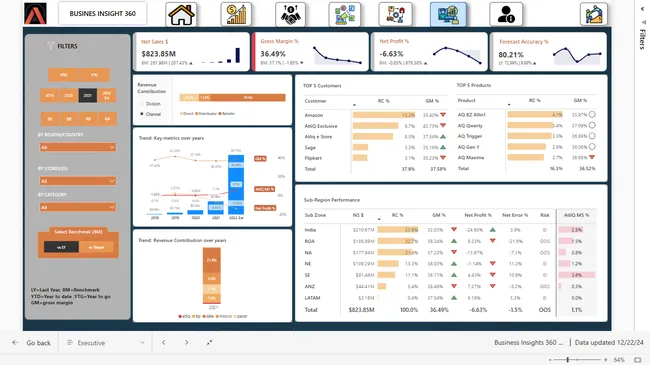This screenshot has width=650, height=365.
Task: Click the Data updated 12/22/24 status
Action: coord(609,343)
